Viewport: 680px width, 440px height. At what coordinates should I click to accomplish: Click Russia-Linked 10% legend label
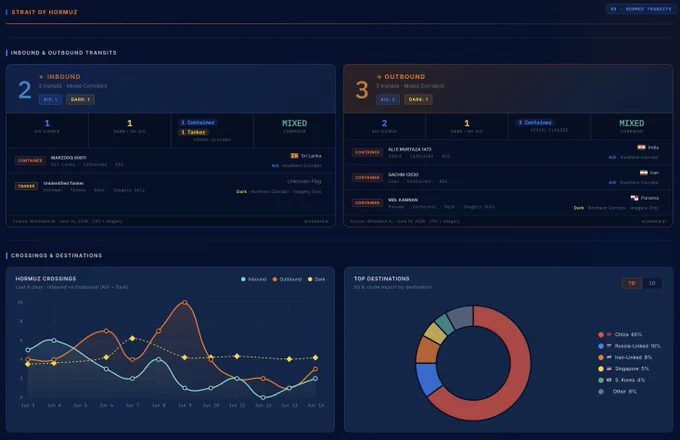pyautogui.click(x=638, y=346)
